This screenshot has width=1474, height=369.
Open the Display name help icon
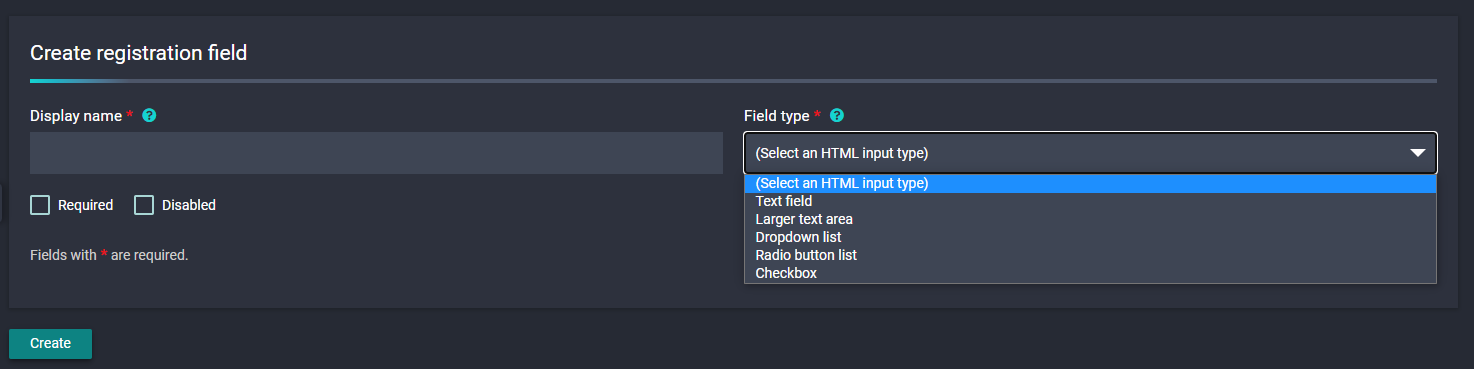click(x=149, y=116)
